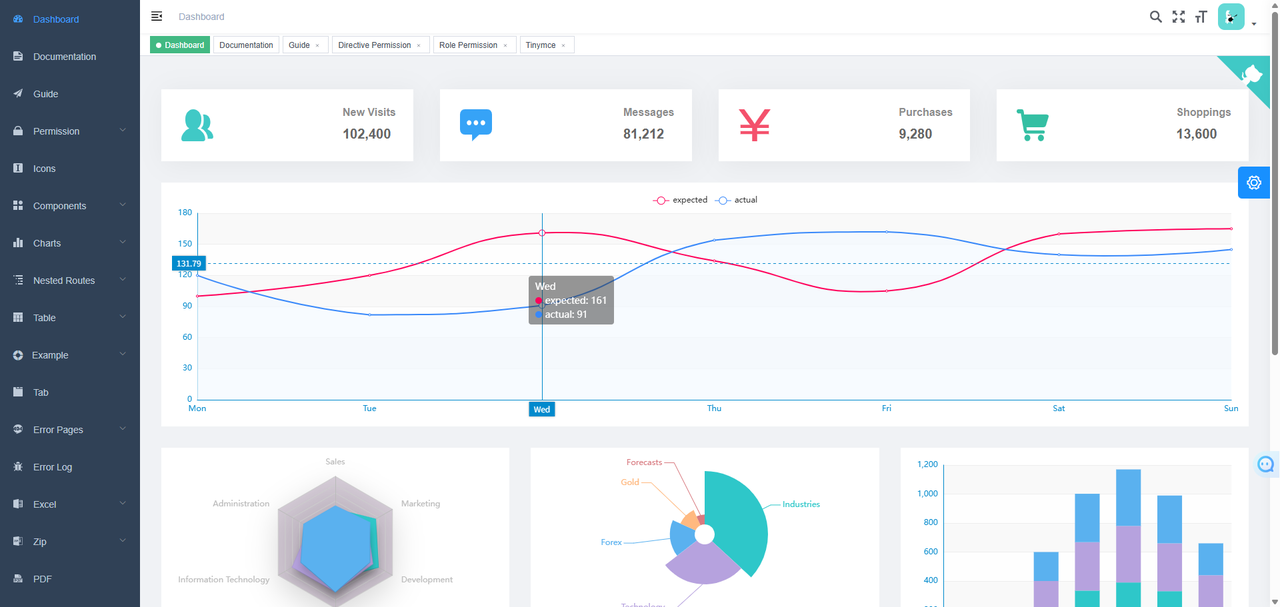
Task: Click Dashboard gauge icon in sidebar
Action: (18, 19)
